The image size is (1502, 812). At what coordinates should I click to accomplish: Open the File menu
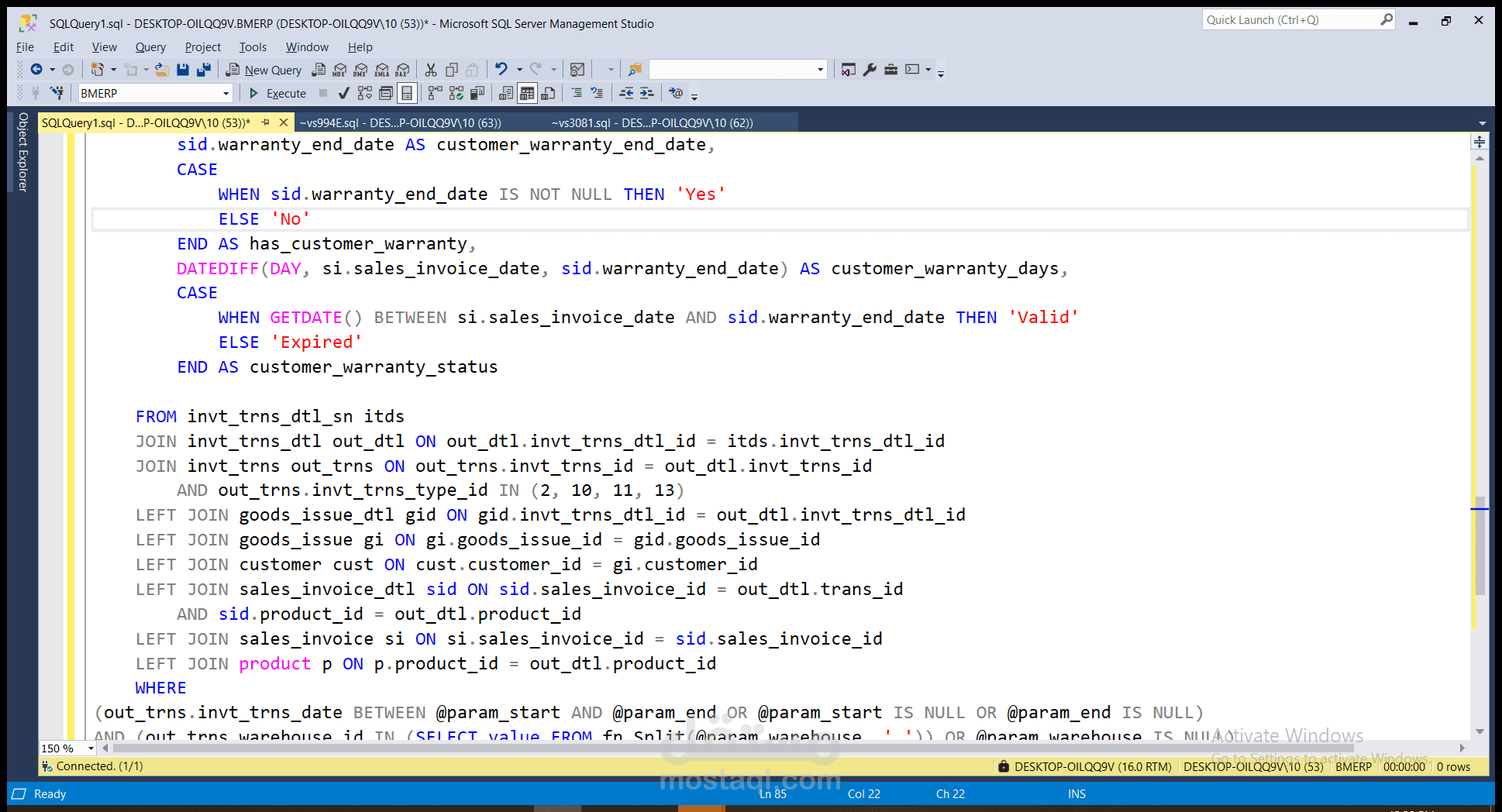[x=25, y=47]
